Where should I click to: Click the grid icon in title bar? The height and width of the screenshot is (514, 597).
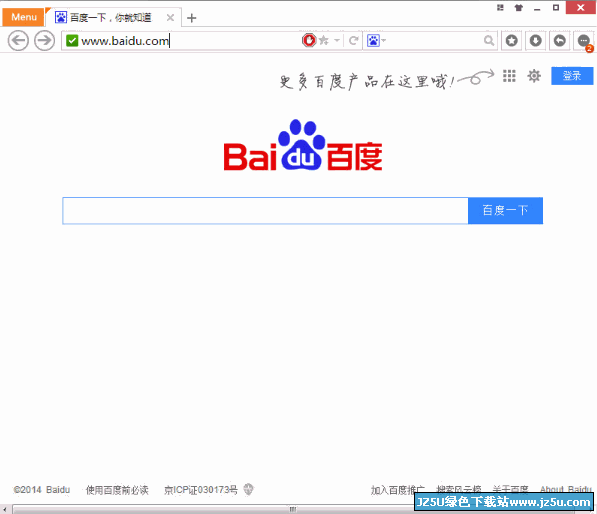[x=500, y=7]
